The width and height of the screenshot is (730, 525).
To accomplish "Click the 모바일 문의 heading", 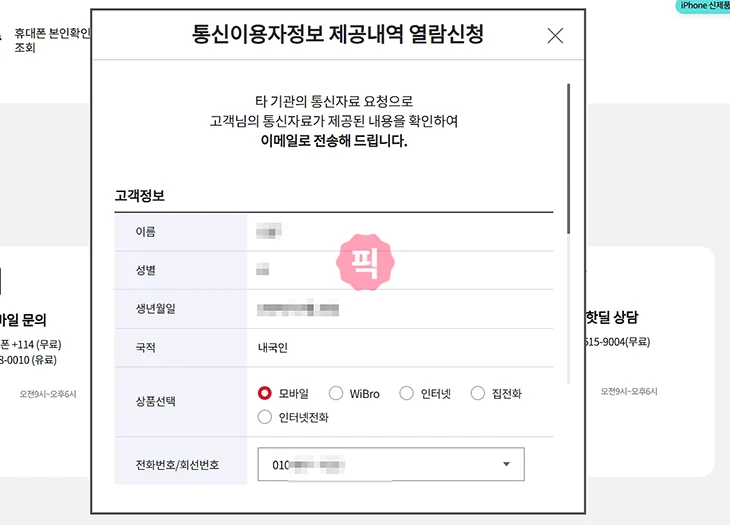I will (x=22, y=320).
